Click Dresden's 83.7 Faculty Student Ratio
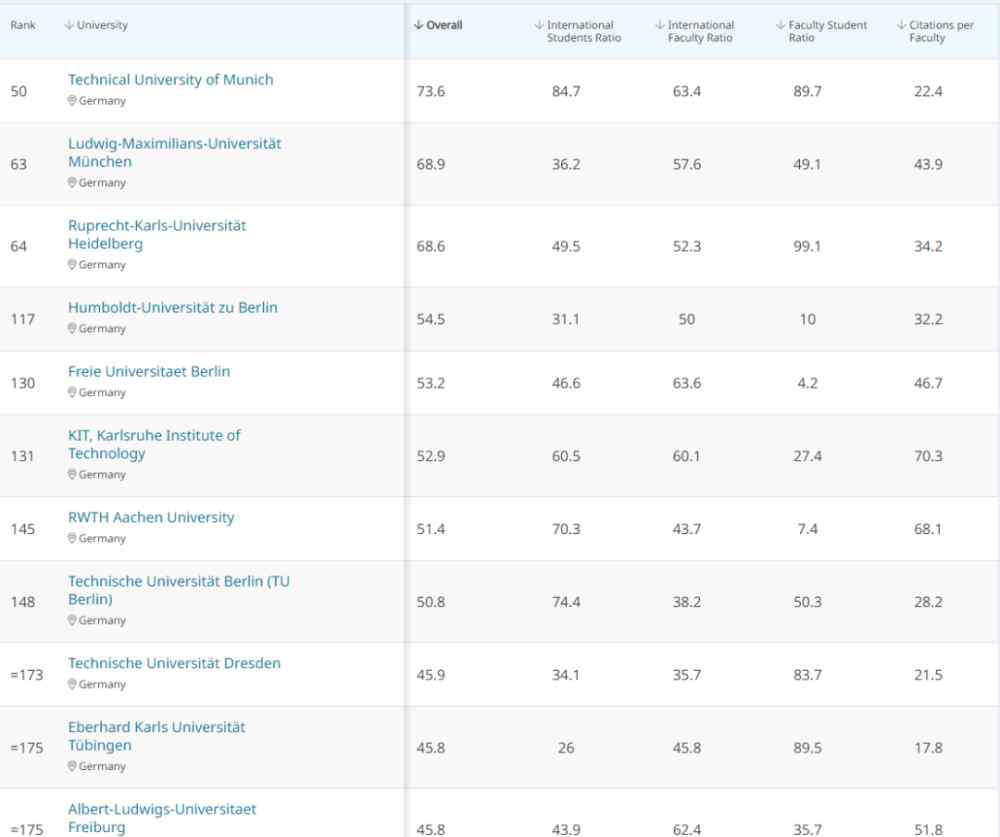 pos(807,675)
